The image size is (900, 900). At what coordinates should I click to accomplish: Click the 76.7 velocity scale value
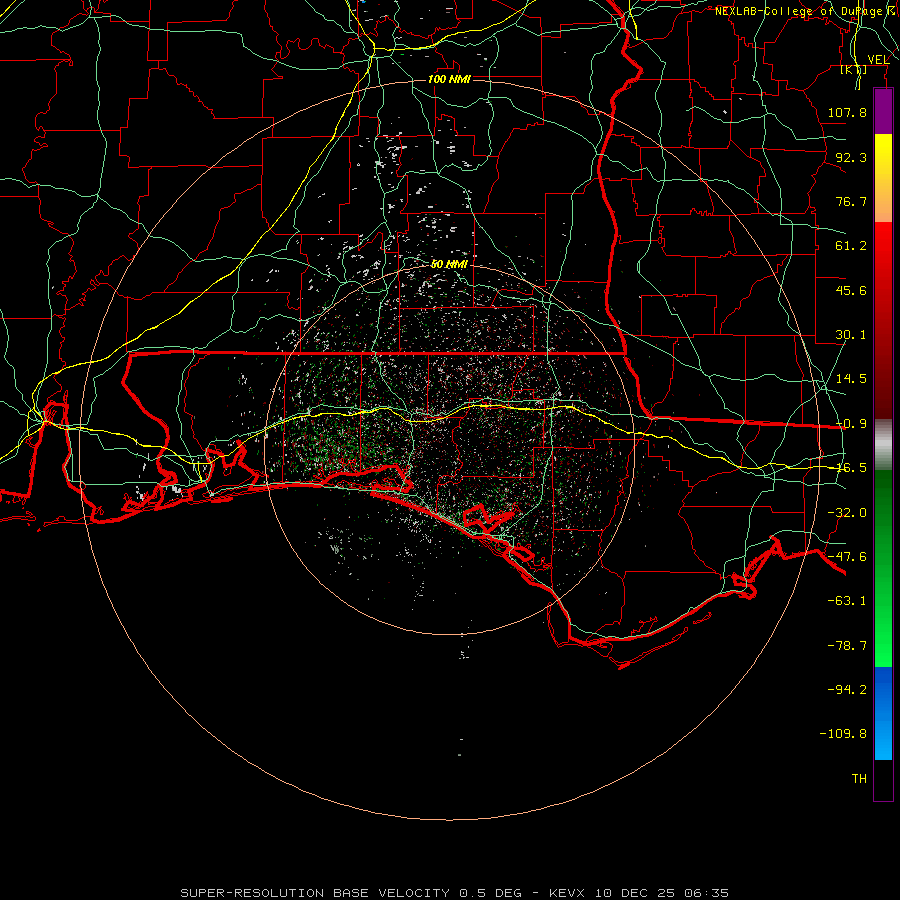click(x=851, y=201)
